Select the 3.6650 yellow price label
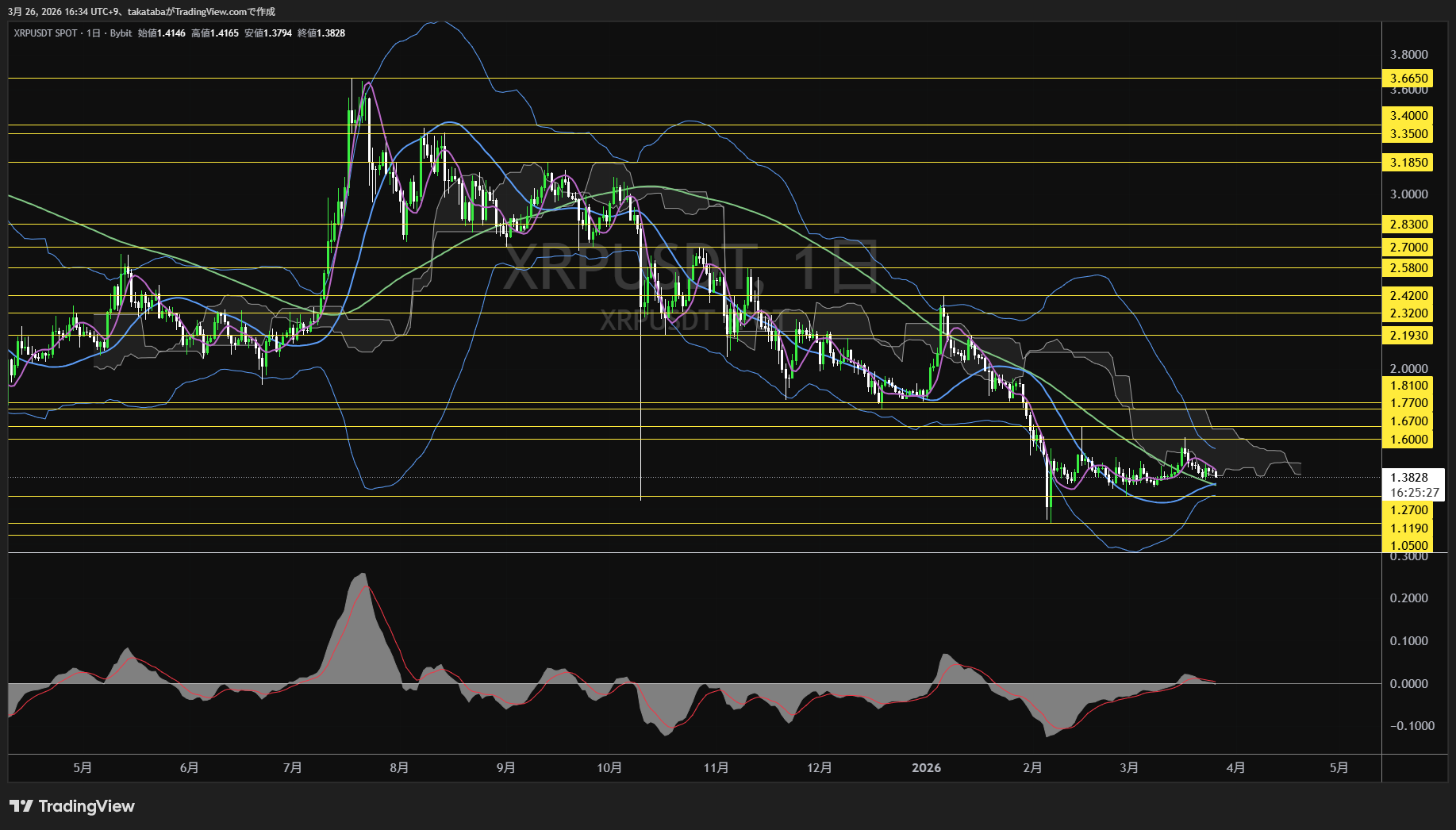Viewport: 1456px width, 830px height. pyautogui.click(x=1408, y=78)
